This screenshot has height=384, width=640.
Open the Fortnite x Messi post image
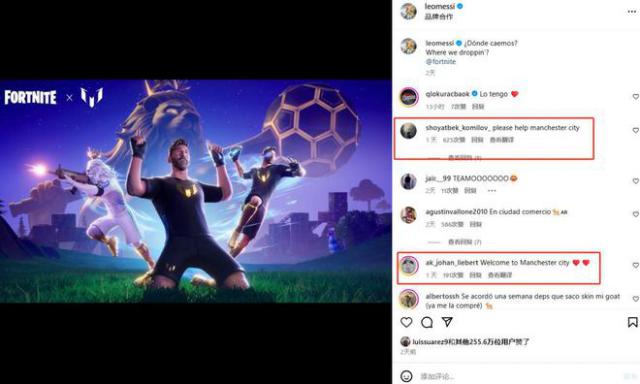[x=196, y=191]
